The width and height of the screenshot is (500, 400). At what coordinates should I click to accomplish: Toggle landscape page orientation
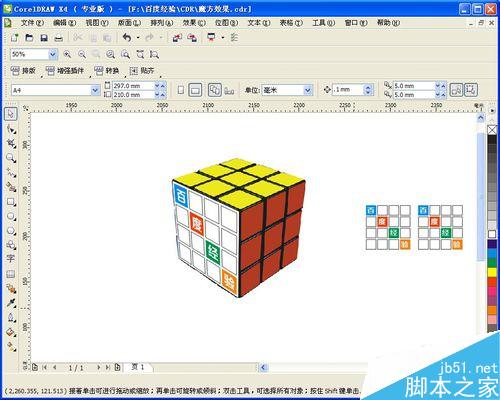point(195,90)
